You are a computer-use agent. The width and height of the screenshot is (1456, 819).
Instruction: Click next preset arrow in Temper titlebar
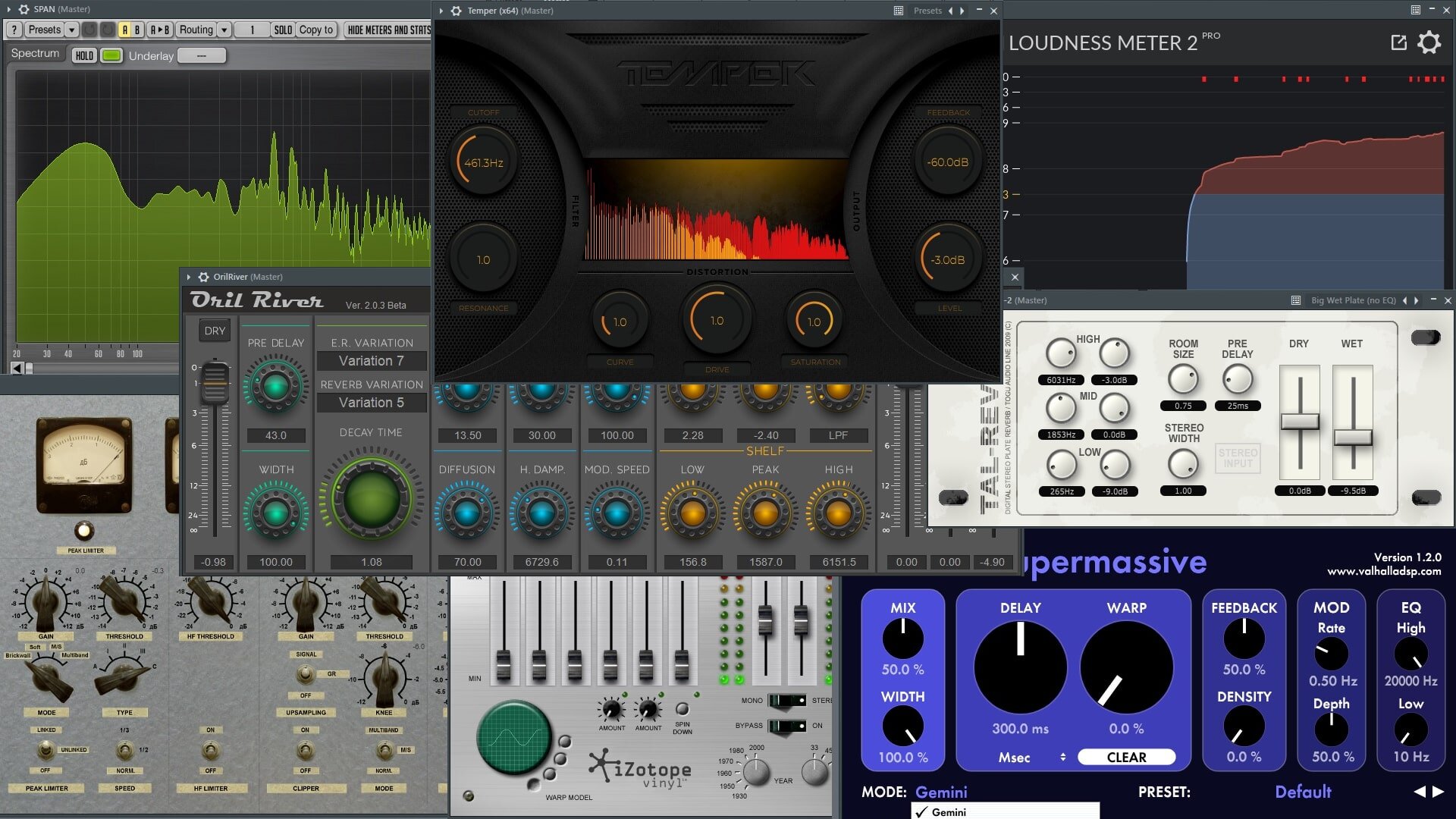point(962,11)
